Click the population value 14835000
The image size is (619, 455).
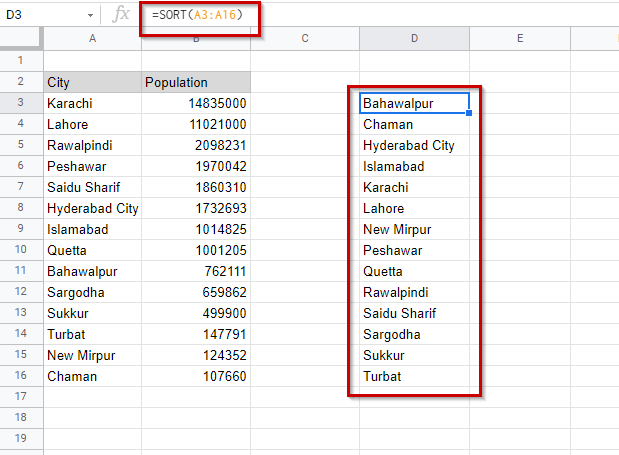pyautogui.click(x=196, y=103)
